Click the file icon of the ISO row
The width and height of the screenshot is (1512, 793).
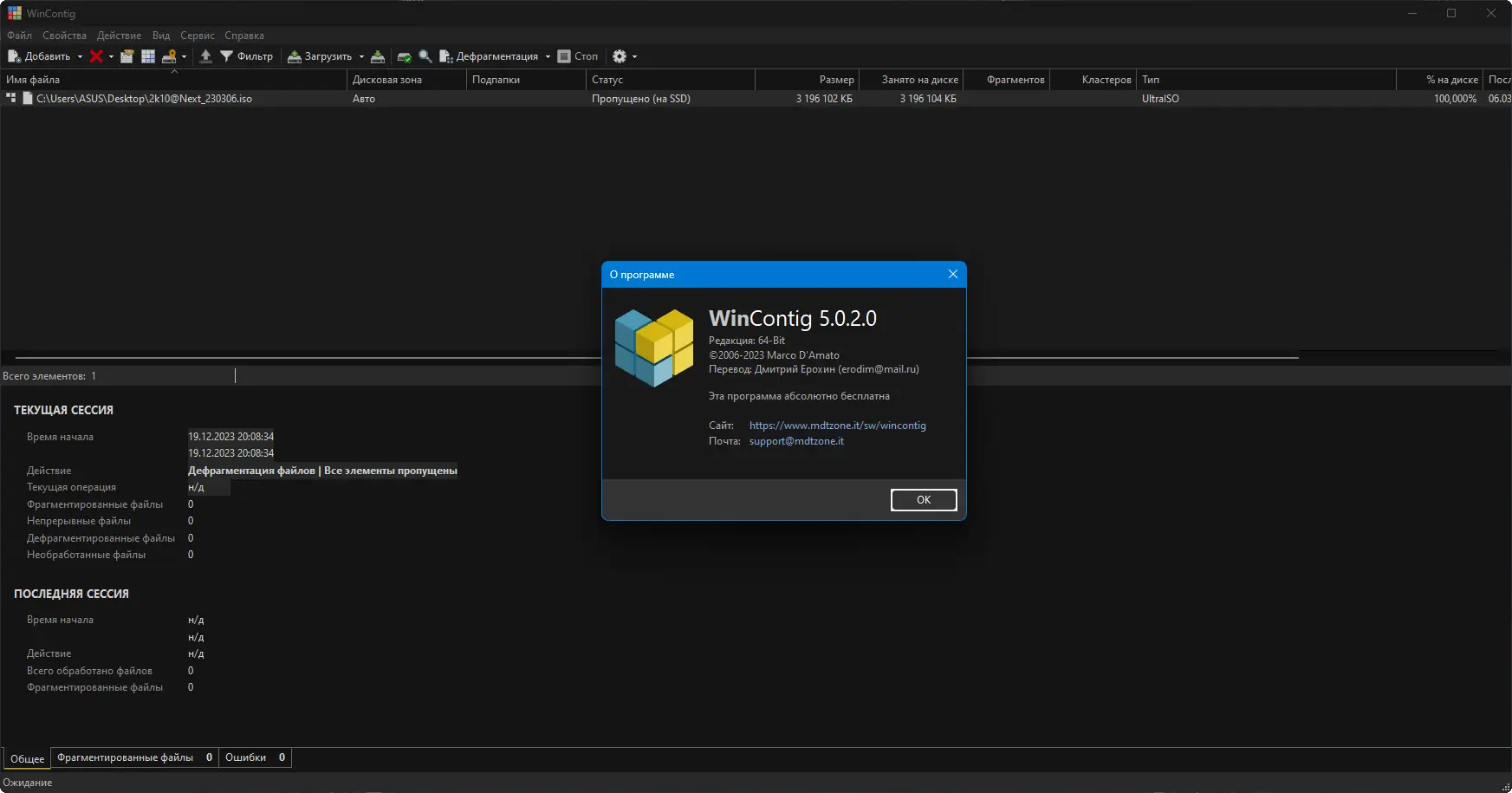(x=28, y=99)
